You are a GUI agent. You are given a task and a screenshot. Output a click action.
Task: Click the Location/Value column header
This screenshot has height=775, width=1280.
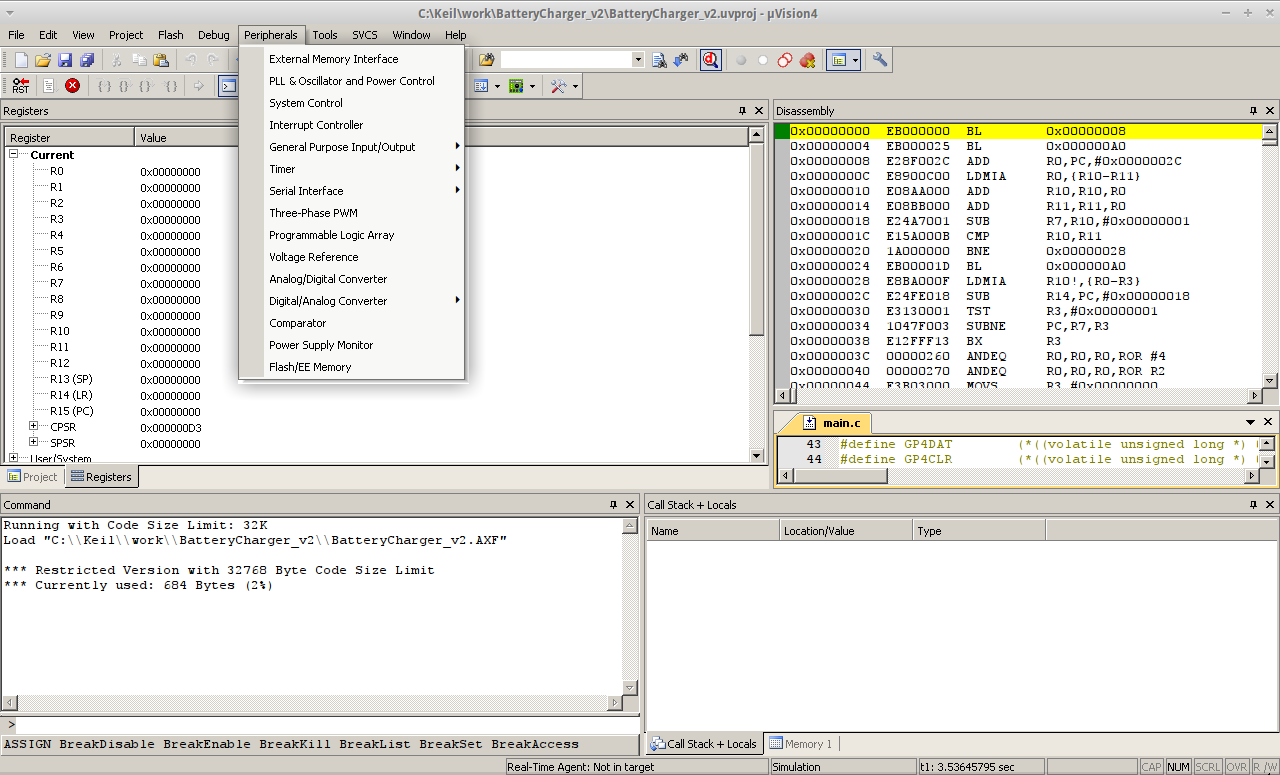(845, 531)
